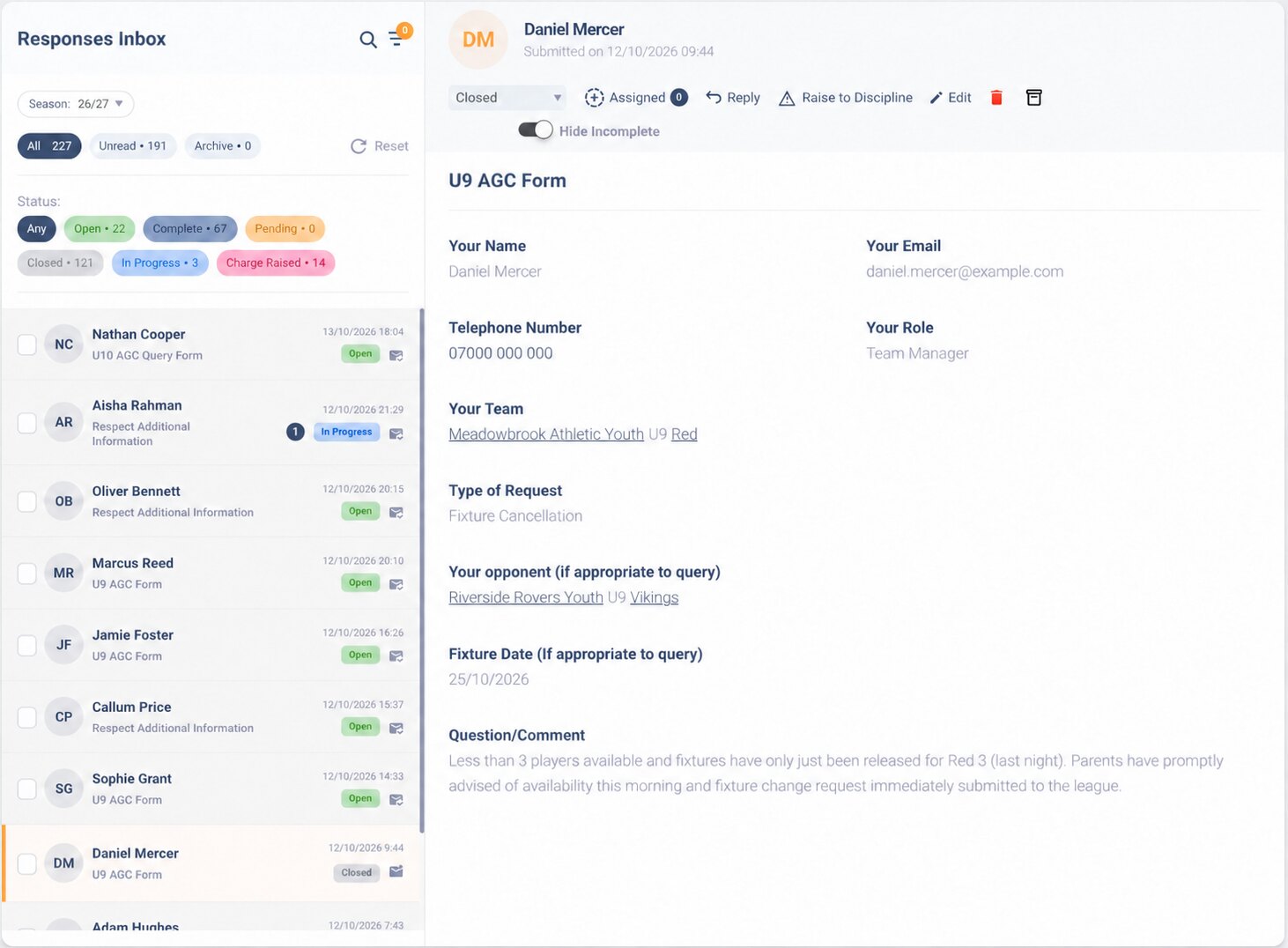The height and width of the screenshot is (948, 1288).
Task: Click the mail icon on Oliver Bennett row
Action: [x=396, y=512]
